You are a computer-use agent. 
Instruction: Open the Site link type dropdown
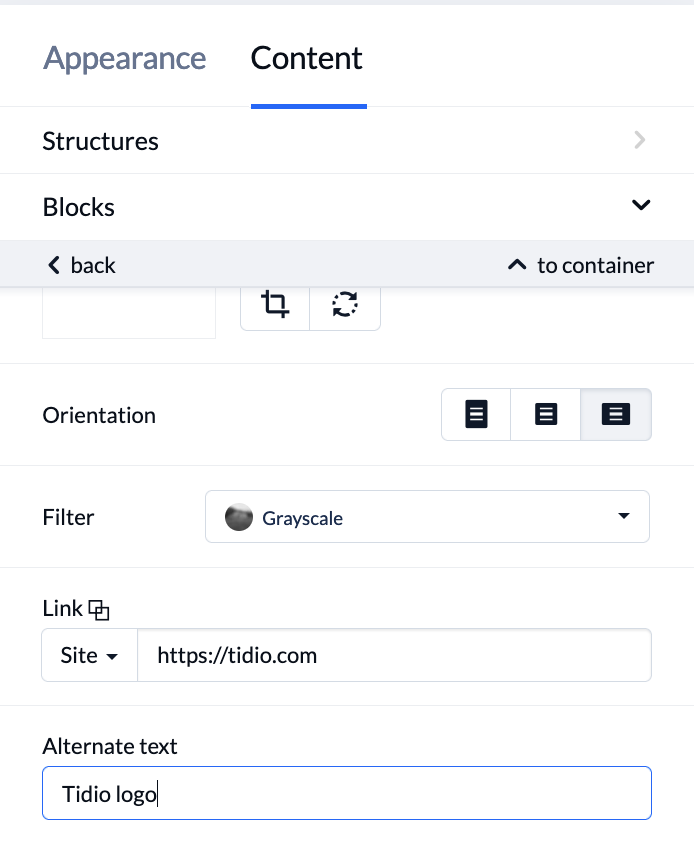[x=89, y=655]
